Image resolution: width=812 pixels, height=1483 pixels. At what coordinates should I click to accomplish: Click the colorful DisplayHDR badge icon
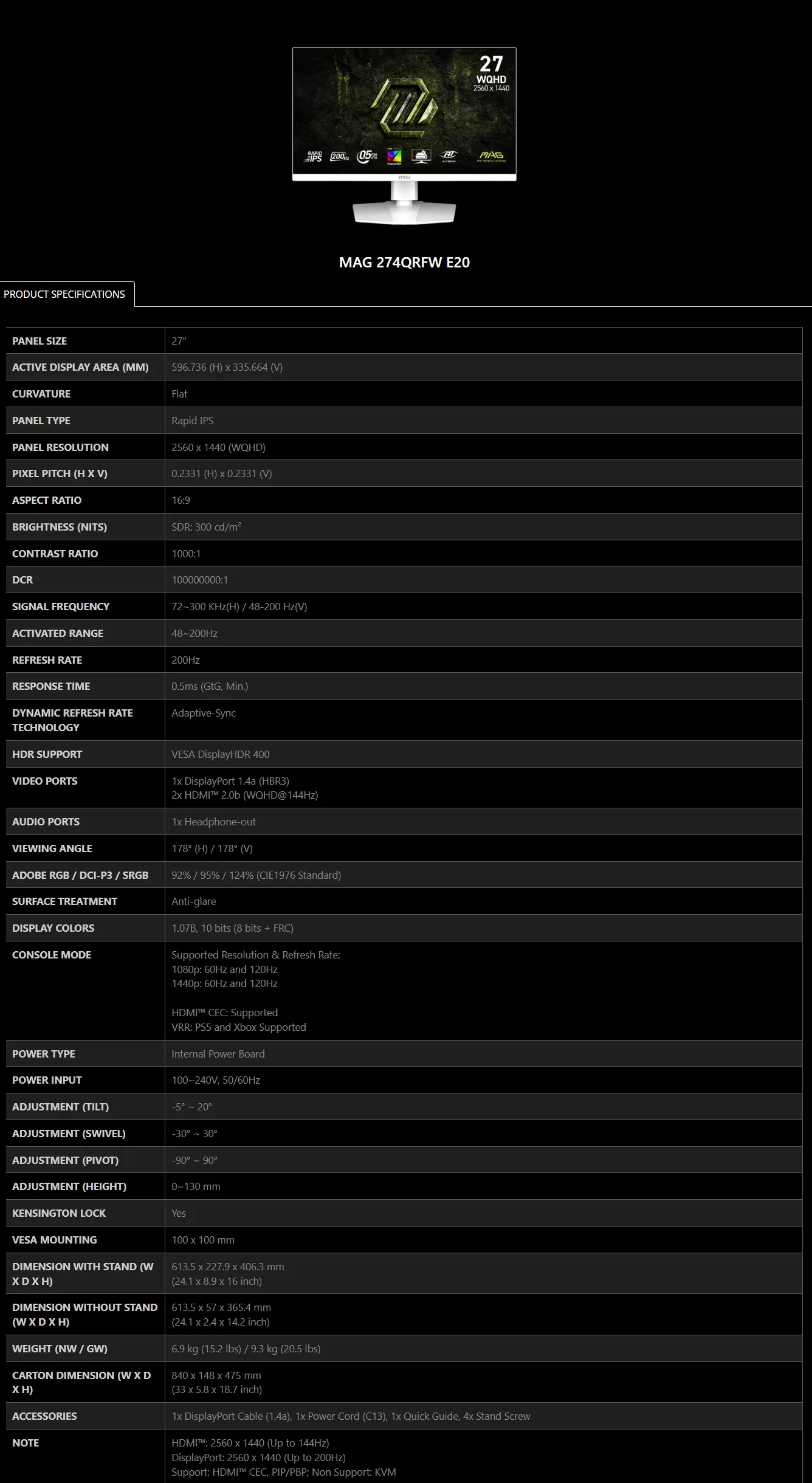coord(394,157)
